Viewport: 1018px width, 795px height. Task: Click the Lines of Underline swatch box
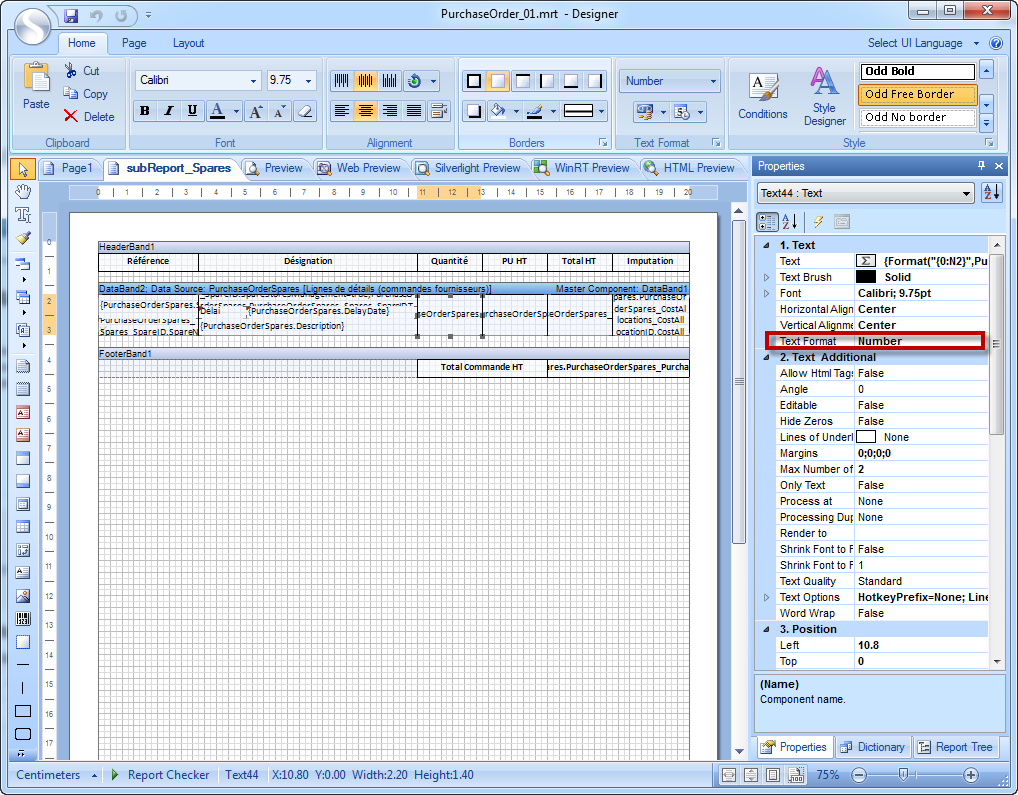[x=866, y=437]
